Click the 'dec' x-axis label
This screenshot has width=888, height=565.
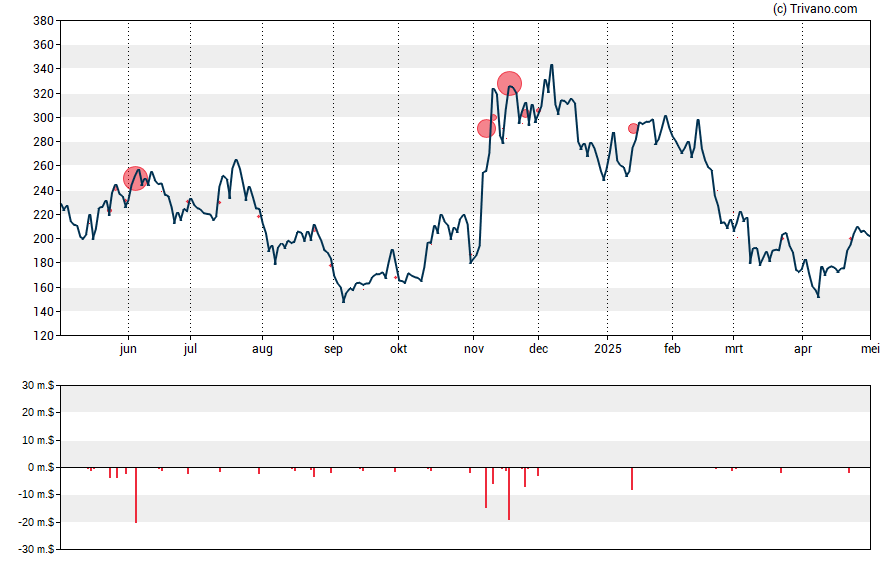pyautogui.click(x=539, y=349)
